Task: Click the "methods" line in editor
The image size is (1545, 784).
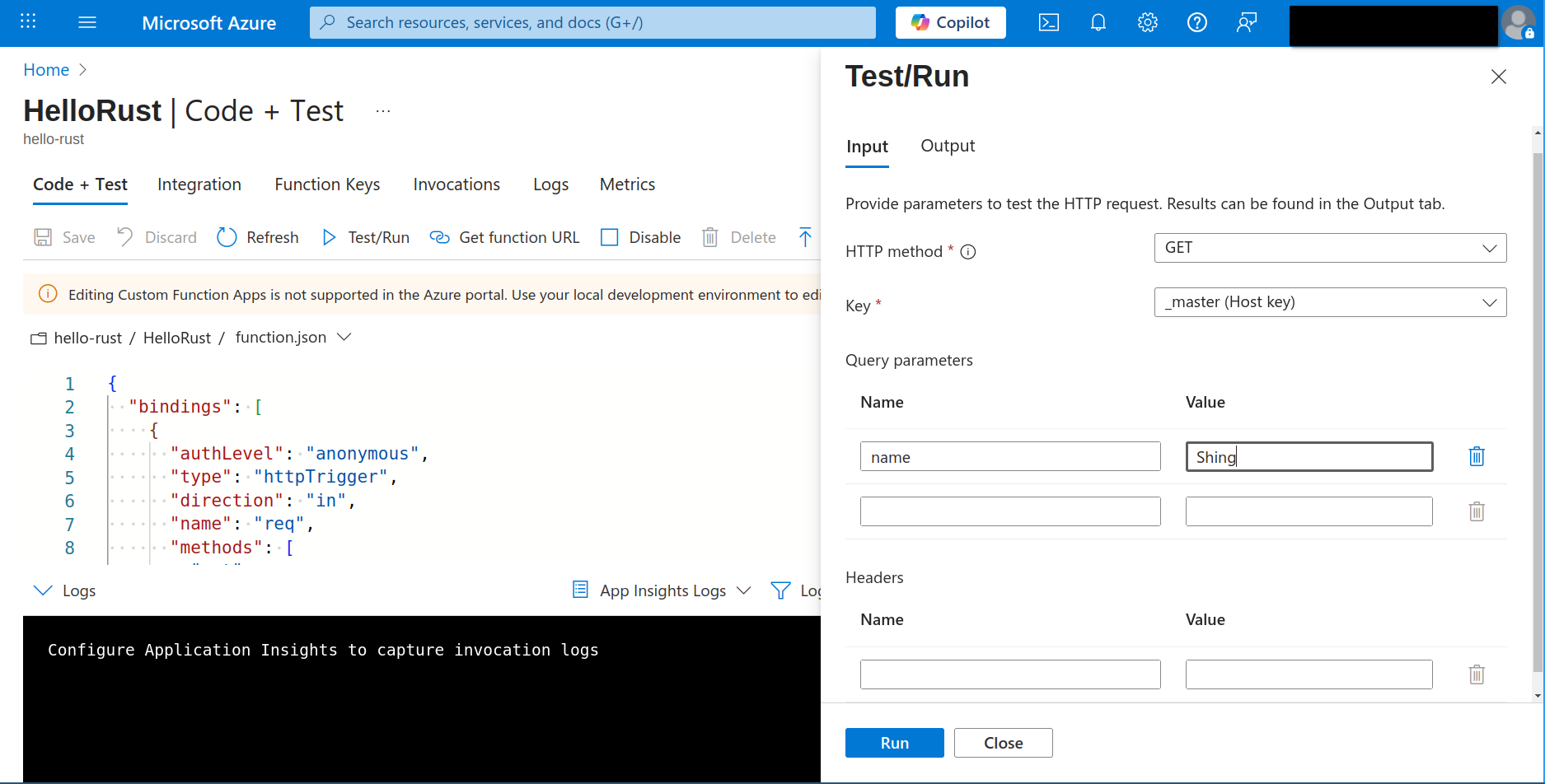Action: (232, 548)
